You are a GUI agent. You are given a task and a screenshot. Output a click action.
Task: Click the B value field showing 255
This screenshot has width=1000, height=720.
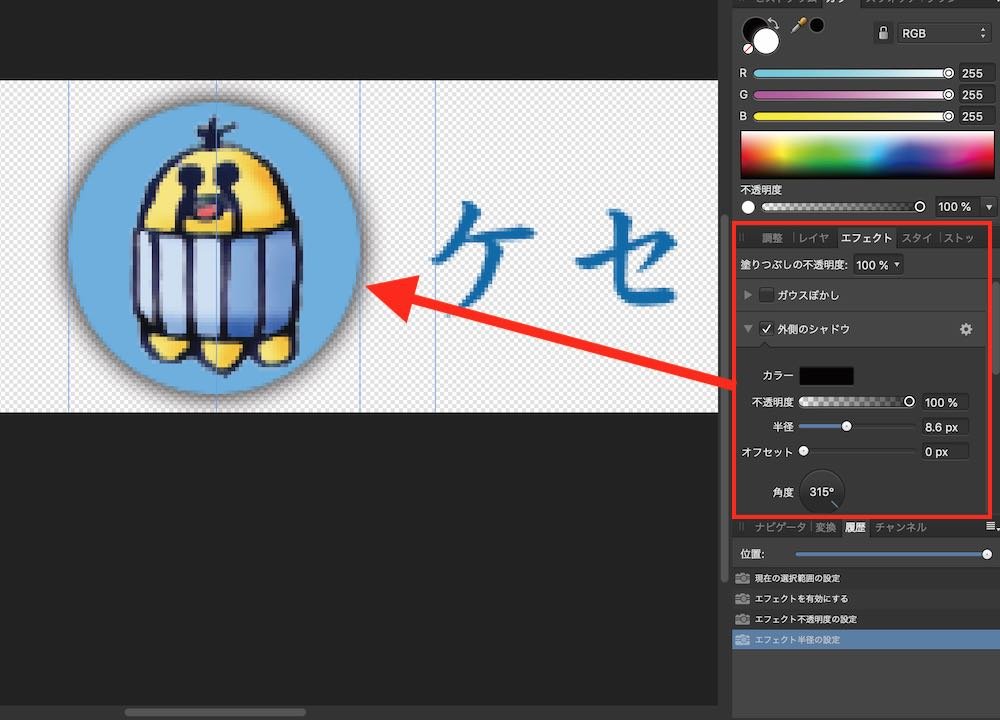click(x=976, y=116)
